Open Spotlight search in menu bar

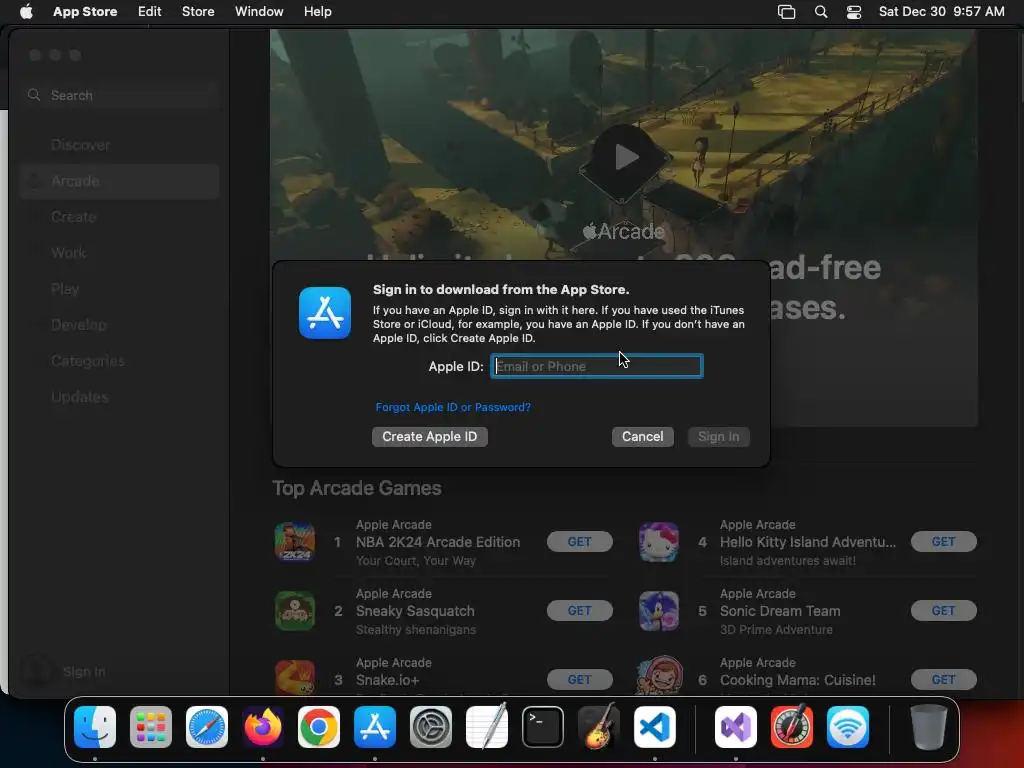click(x=821, y=12)
